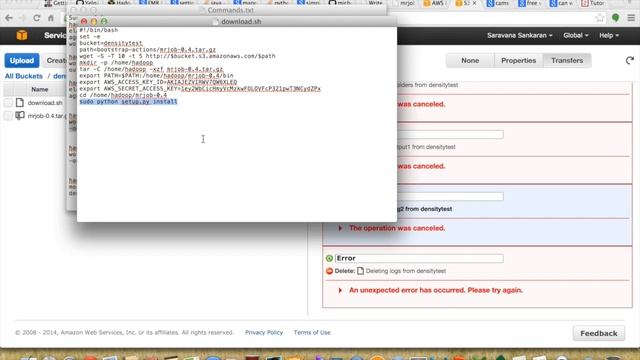
Task: Click the Error transfer progress bar
Action: click(419, 258)
